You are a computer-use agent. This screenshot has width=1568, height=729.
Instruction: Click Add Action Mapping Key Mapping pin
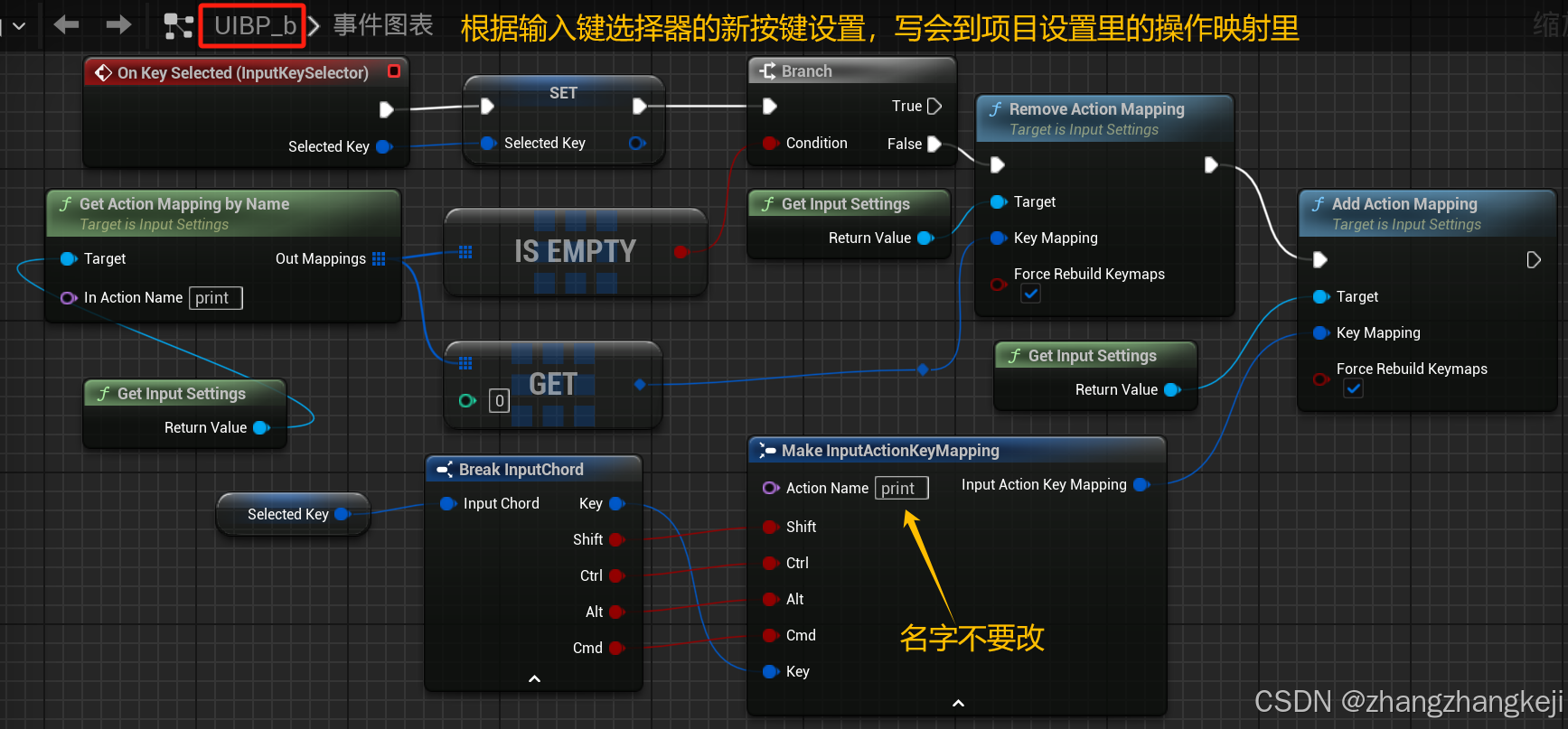tap(1320, 332)
